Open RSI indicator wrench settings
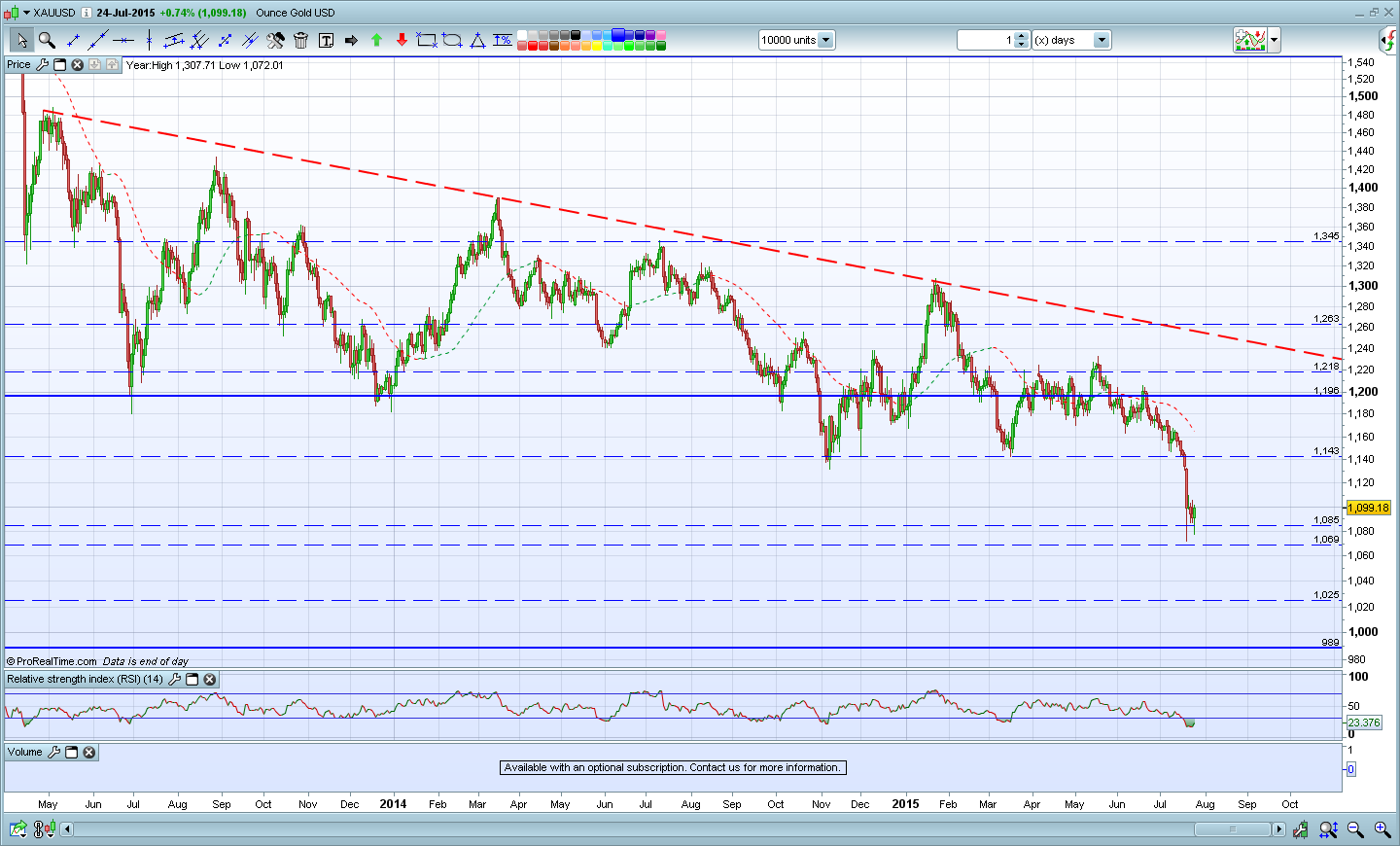The height and width of the screenshot is (846, 1400). (x=174, y=680)
